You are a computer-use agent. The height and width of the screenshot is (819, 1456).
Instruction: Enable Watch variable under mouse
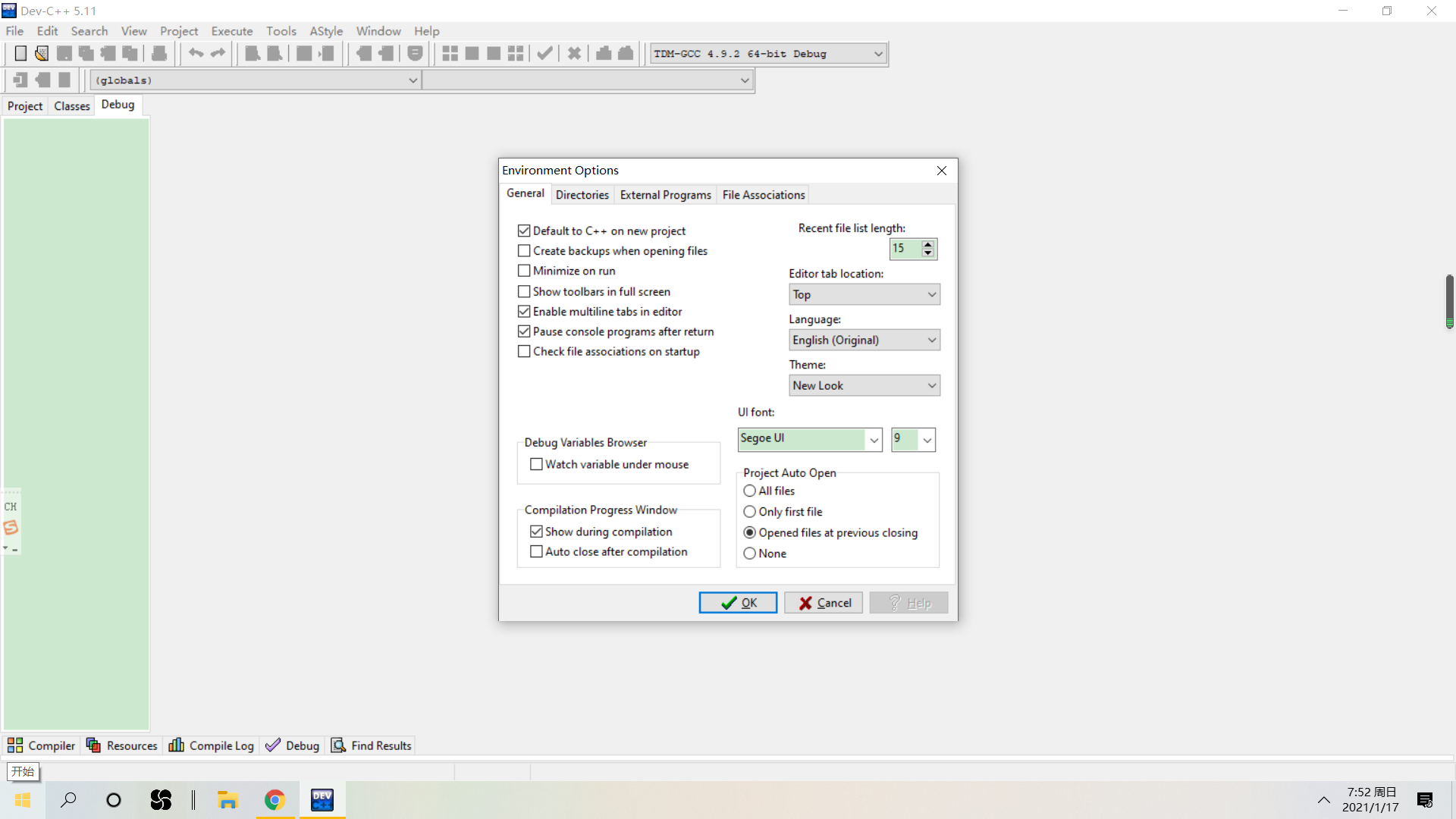[536, 464]
